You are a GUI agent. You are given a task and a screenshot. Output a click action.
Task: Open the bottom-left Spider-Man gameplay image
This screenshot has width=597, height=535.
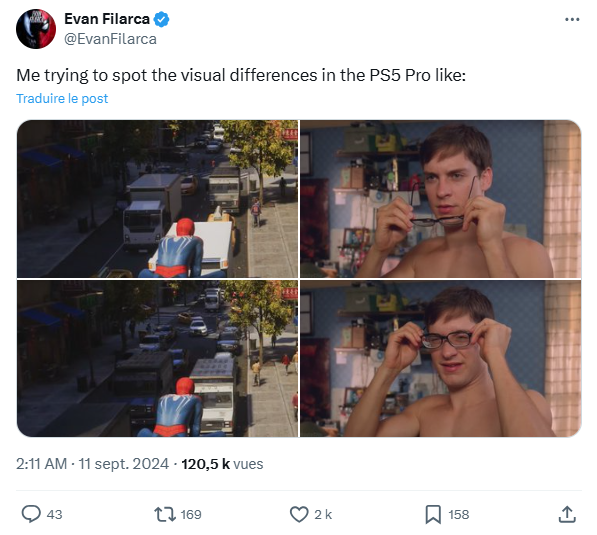click(158, 358)
